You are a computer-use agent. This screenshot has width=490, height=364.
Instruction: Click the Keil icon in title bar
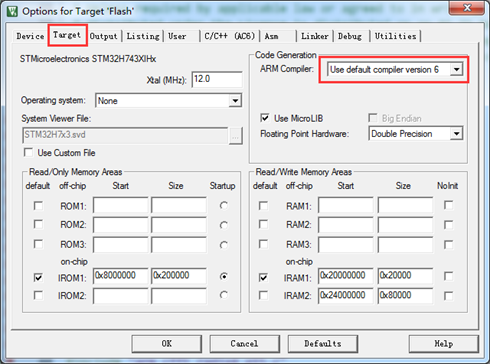click(x=13, y=11)
